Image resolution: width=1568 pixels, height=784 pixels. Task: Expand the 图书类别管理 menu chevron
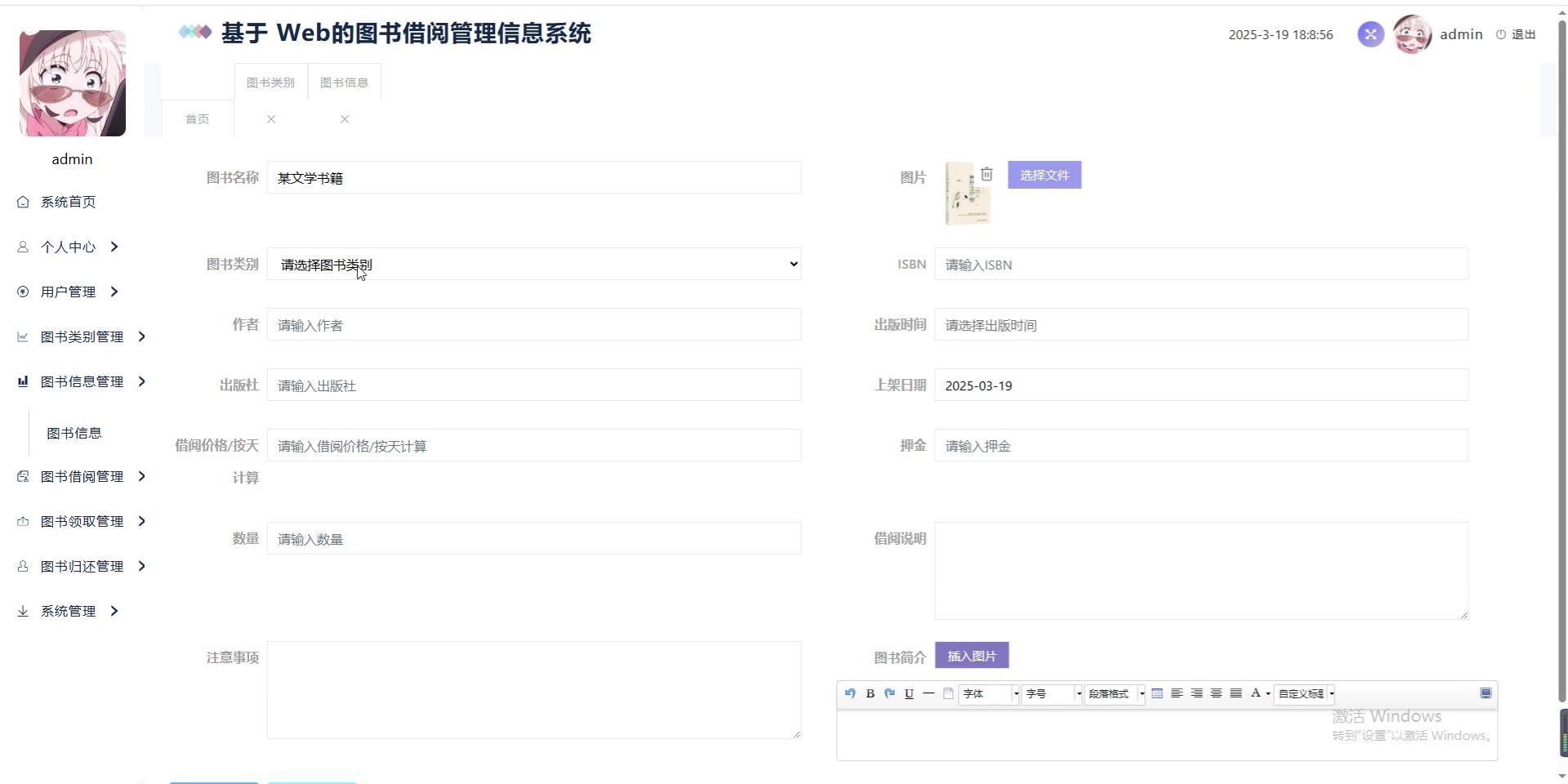(142, 336)
